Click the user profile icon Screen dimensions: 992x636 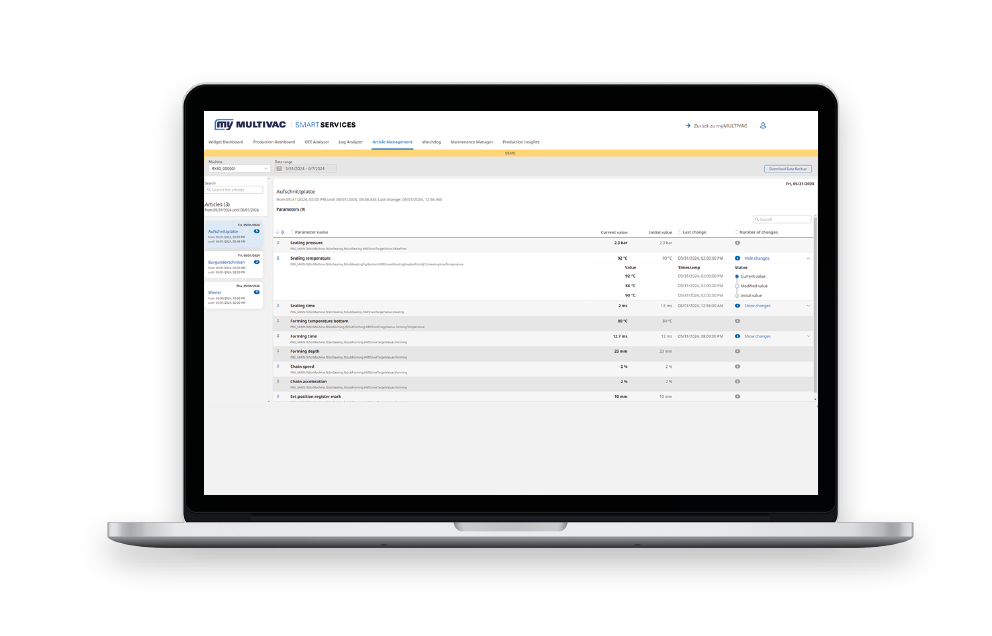click(x=762, y=126)
